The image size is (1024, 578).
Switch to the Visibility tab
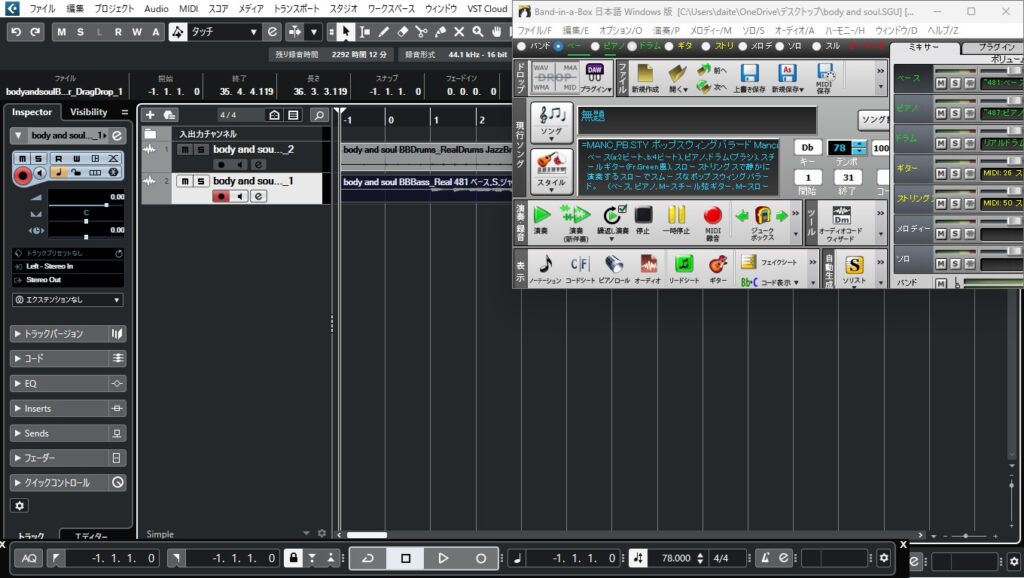pos(88,112)
